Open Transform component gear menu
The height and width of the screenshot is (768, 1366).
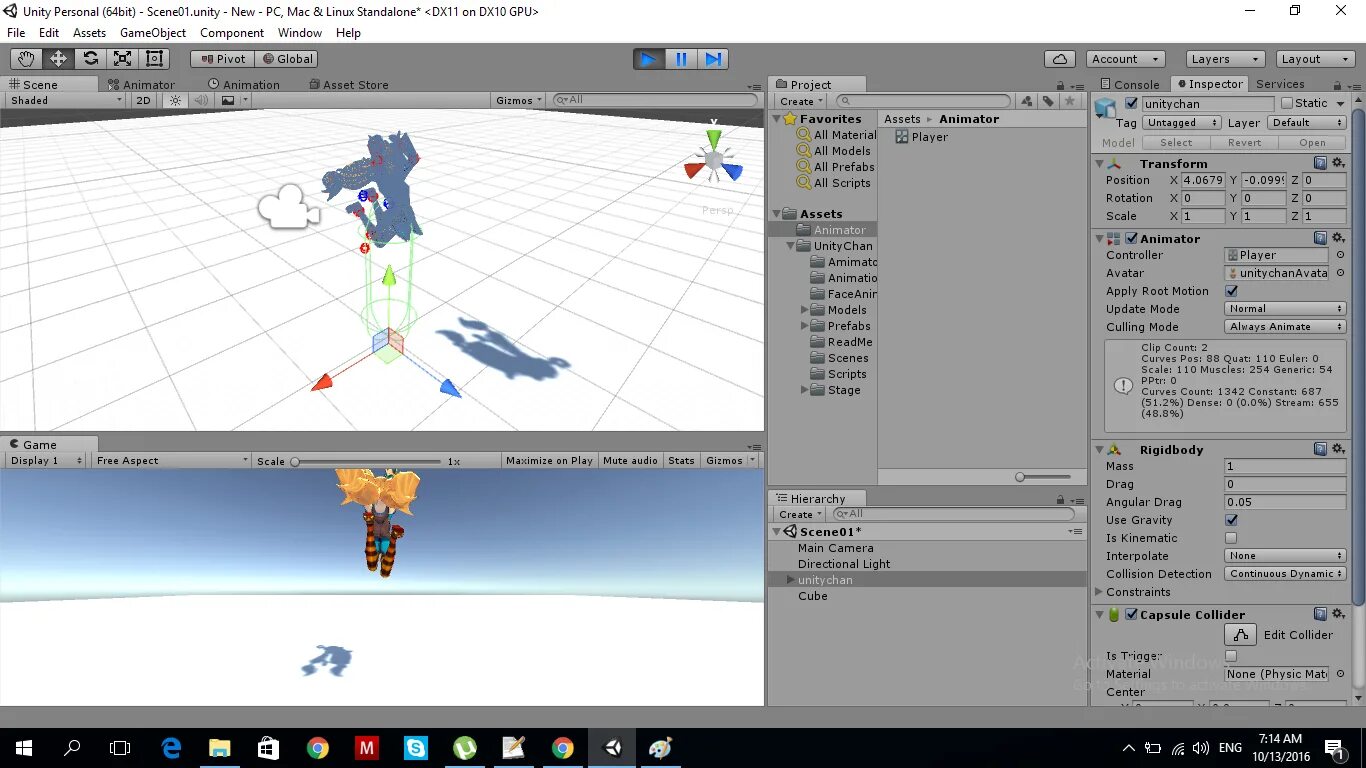pyautogui.click(x=1338, y=163)
